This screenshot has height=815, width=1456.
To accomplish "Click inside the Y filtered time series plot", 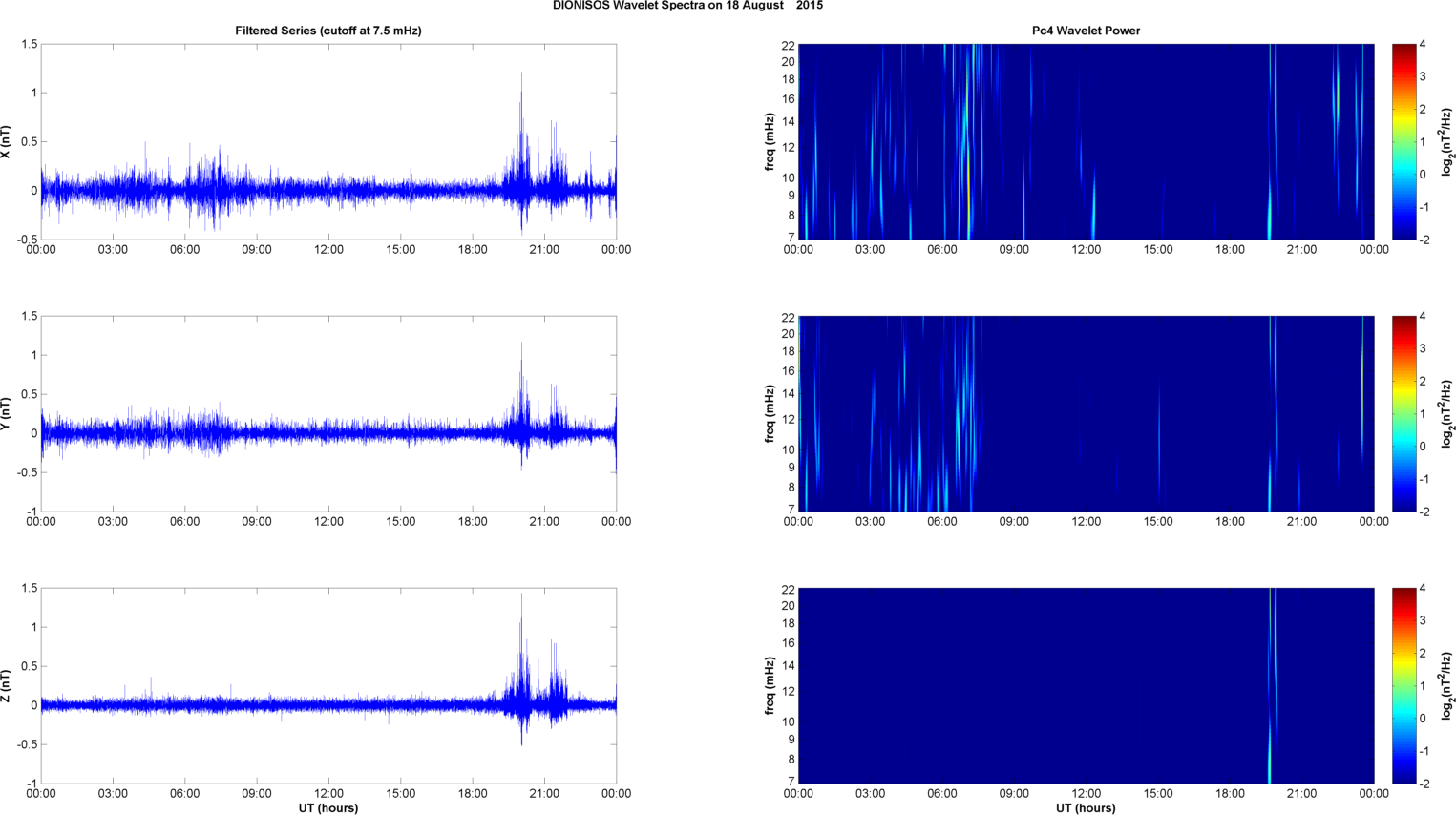I will [328, 413].
